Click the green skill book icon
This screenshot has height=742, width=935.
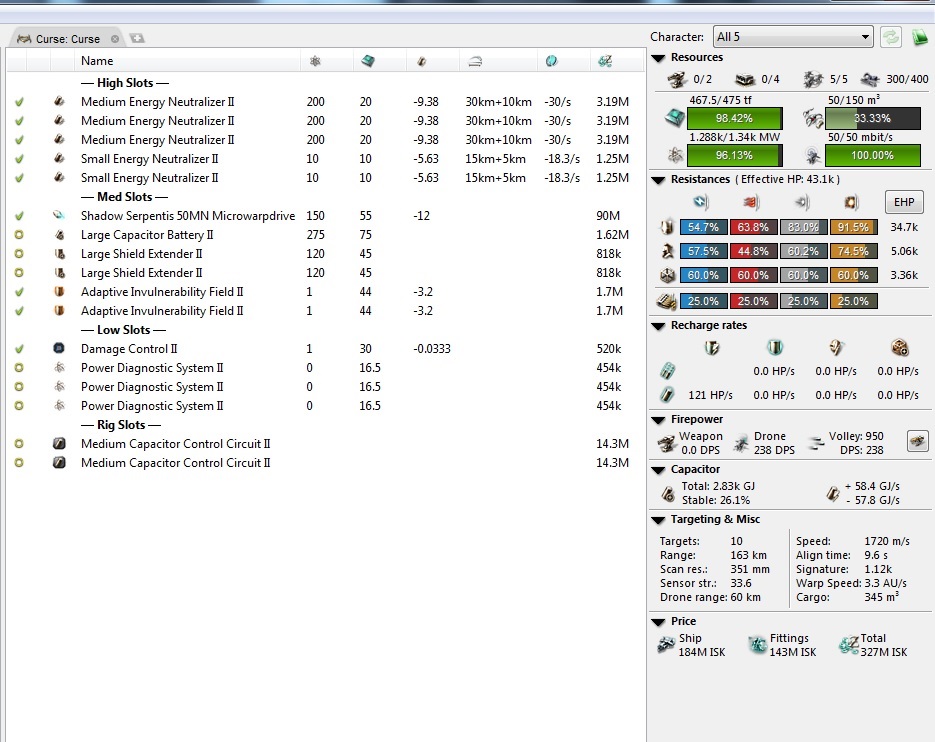click(x=920, y=37)
